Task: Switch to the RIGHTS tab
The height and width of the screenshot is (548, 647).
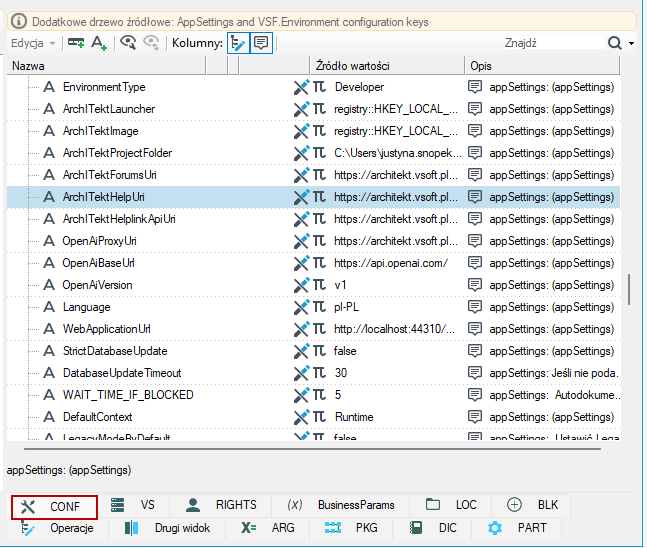Action: 221,505
